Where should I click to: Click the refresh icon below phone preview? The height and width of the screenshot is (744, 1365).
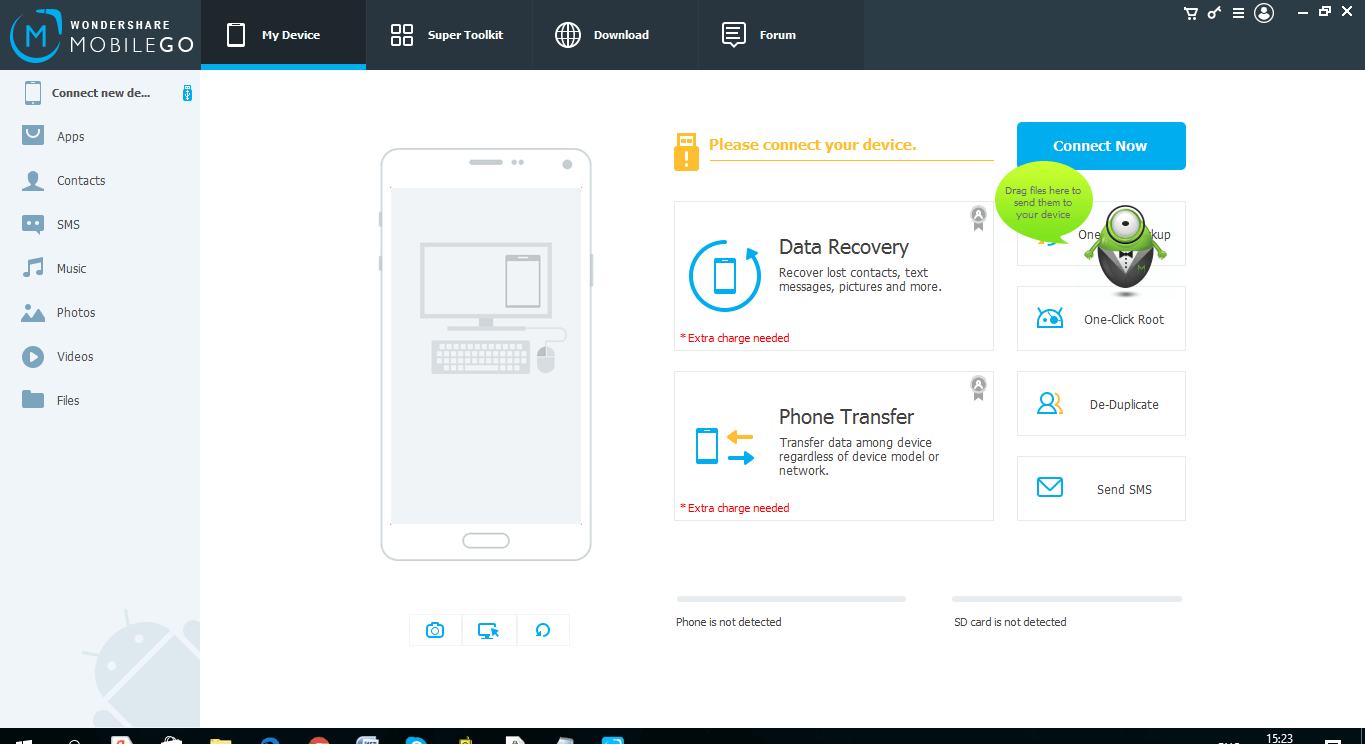pyautogui.click(x=543, y=630)
